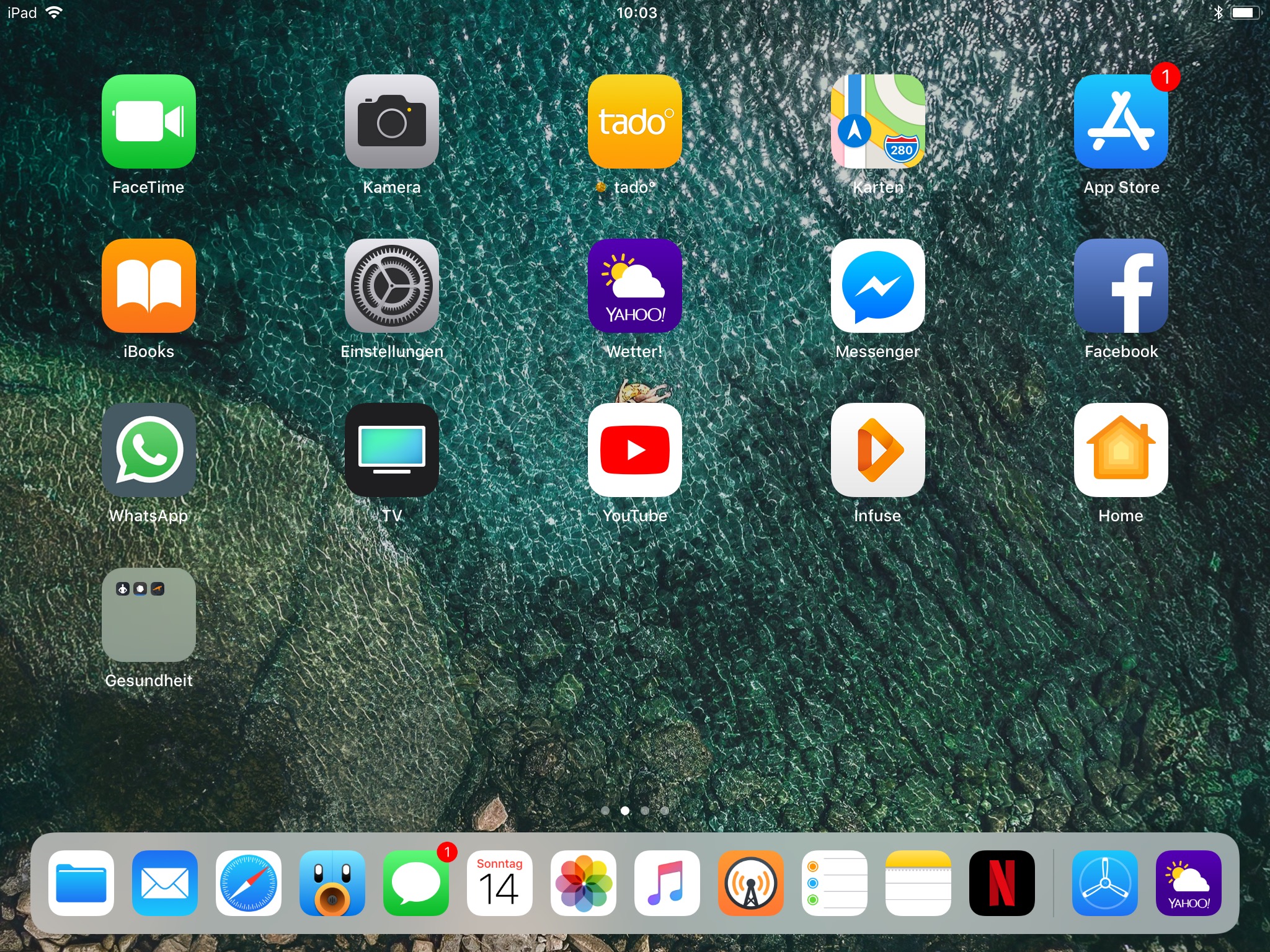Open Photos in the dock
This screenshot has height=952, width=1270.
tap(584, 883)
